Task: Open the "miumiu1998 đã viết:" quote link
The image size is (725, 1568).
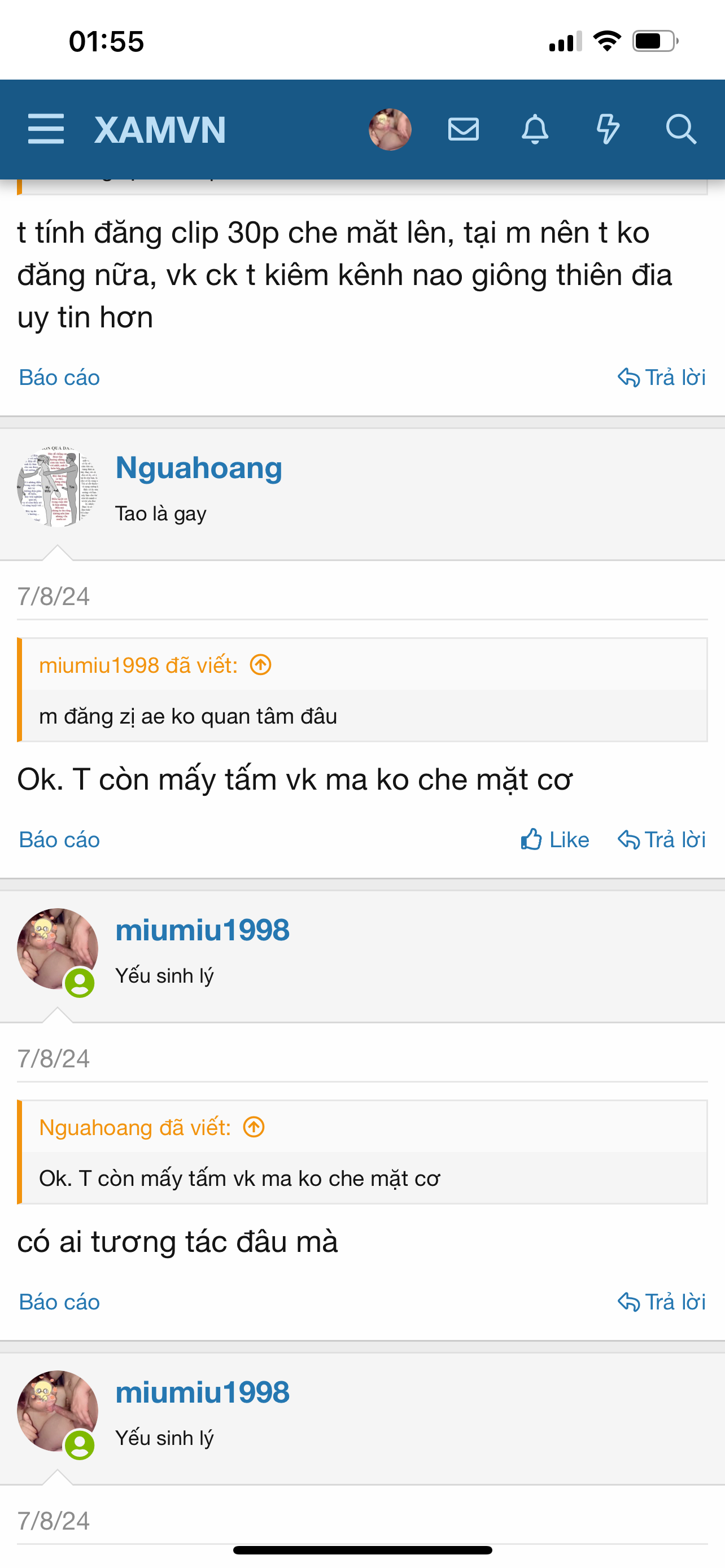Action: point(138,665)
